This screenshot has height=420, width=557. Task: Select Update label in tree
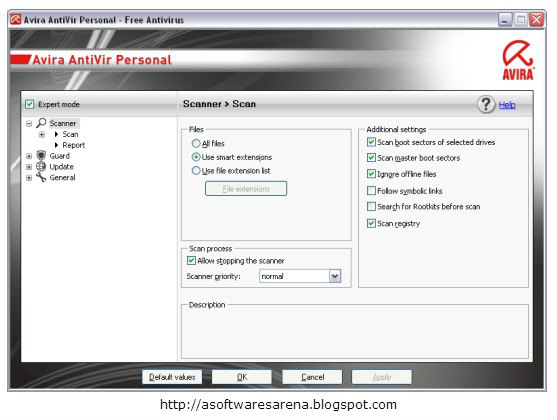coord(61,167)
